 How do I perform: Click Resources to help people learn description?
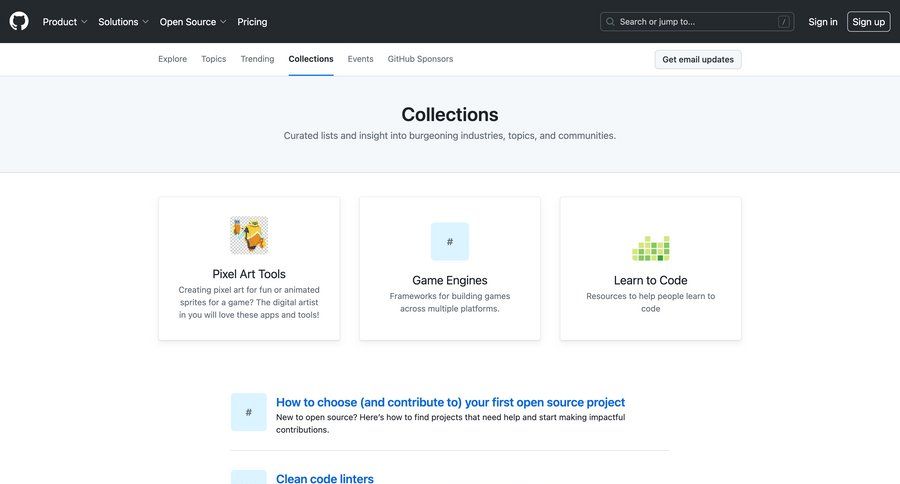coord(651,303)
